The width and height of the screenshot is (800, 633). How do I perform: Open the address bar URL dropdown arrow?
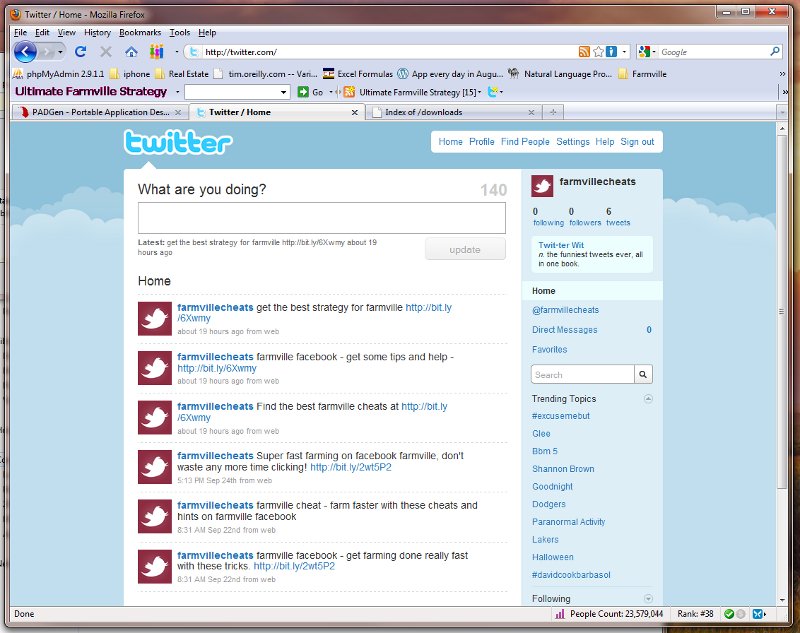pyautogui.click(x=624, y=52)
